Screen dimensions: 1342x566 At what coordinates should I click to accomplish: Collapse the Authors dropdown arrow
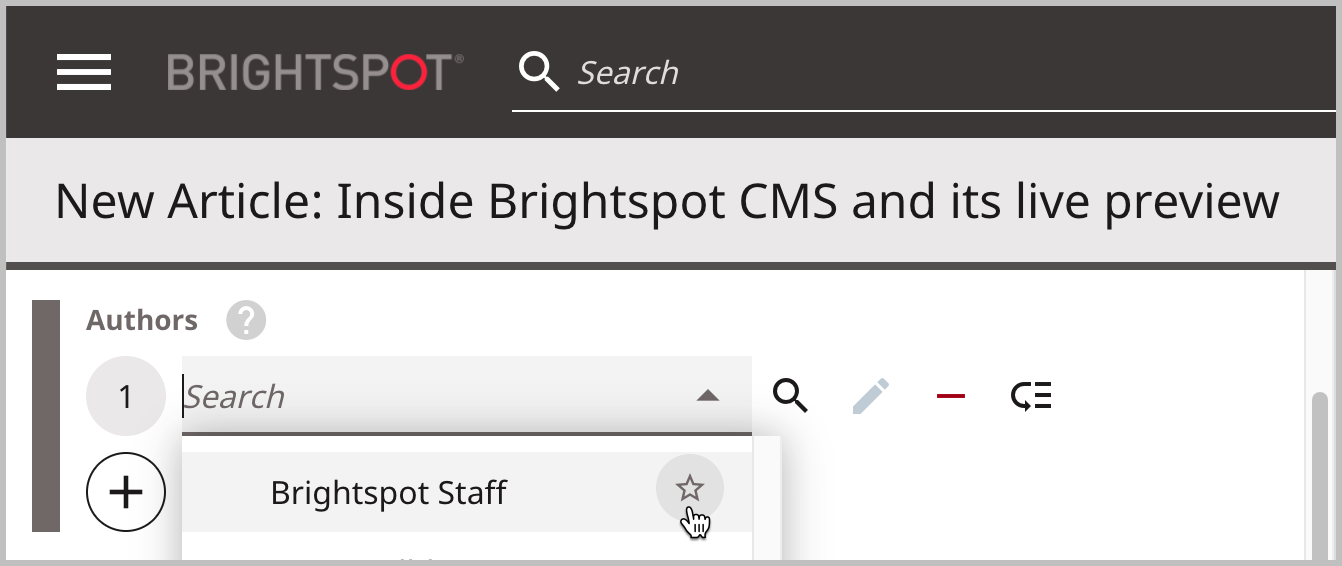coord(708,396)
